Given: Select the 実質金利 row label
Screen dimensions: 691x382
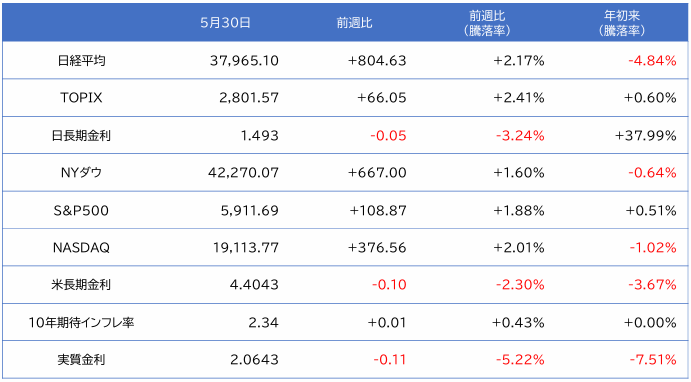Looking at the screenshot, I should [x=82, y=360].
